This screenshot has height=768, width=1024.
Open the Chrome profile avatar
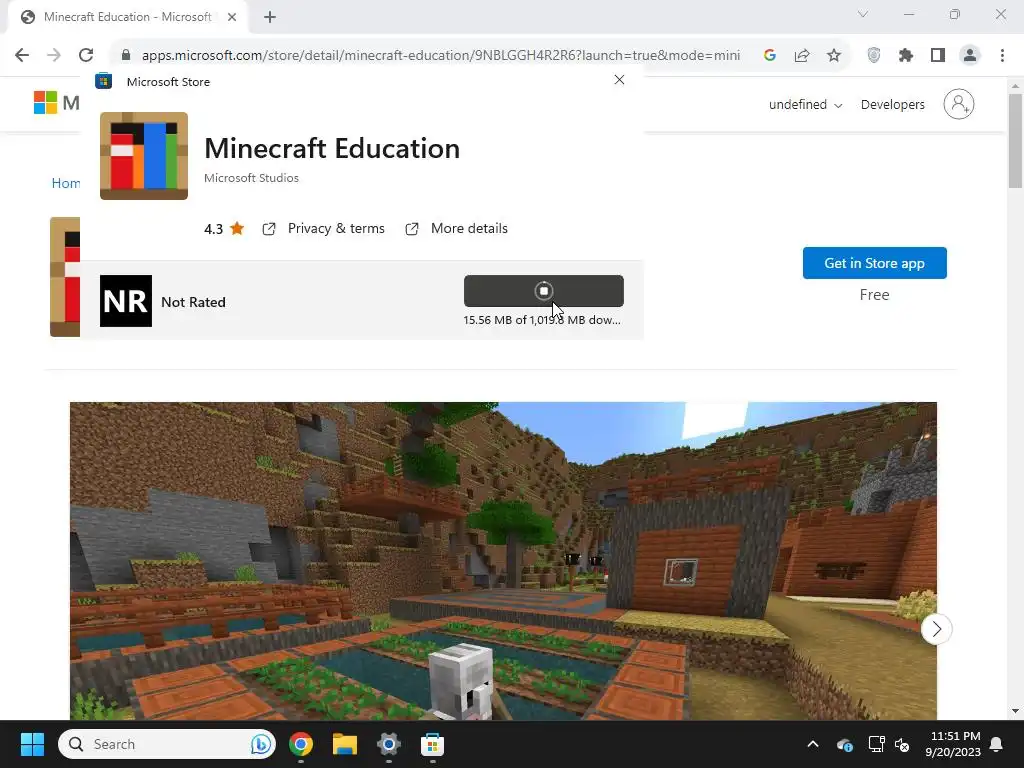[x=970, y=55]
